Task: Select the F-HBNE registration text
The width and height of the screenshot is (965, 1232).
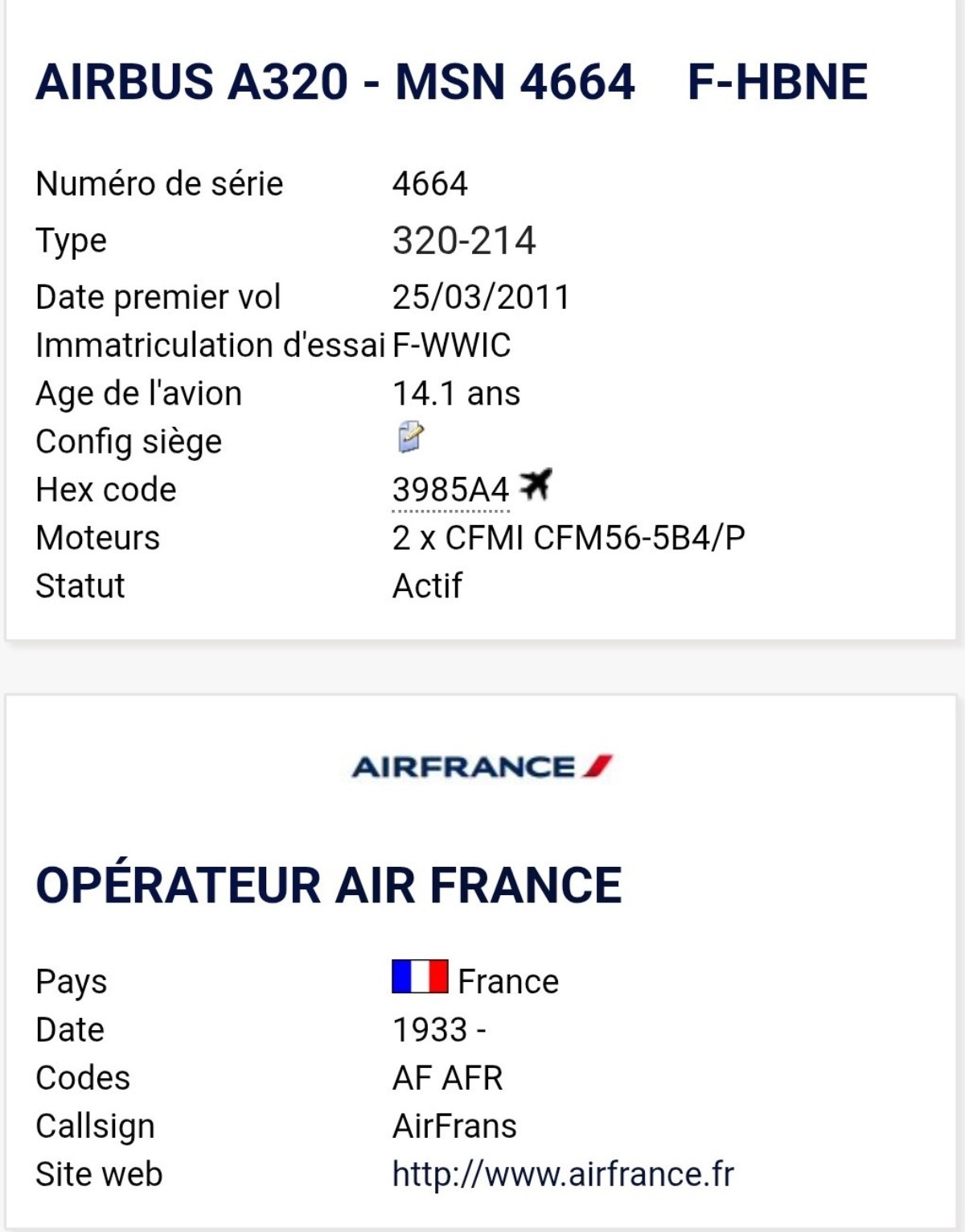Action: (x=778, y=82)
